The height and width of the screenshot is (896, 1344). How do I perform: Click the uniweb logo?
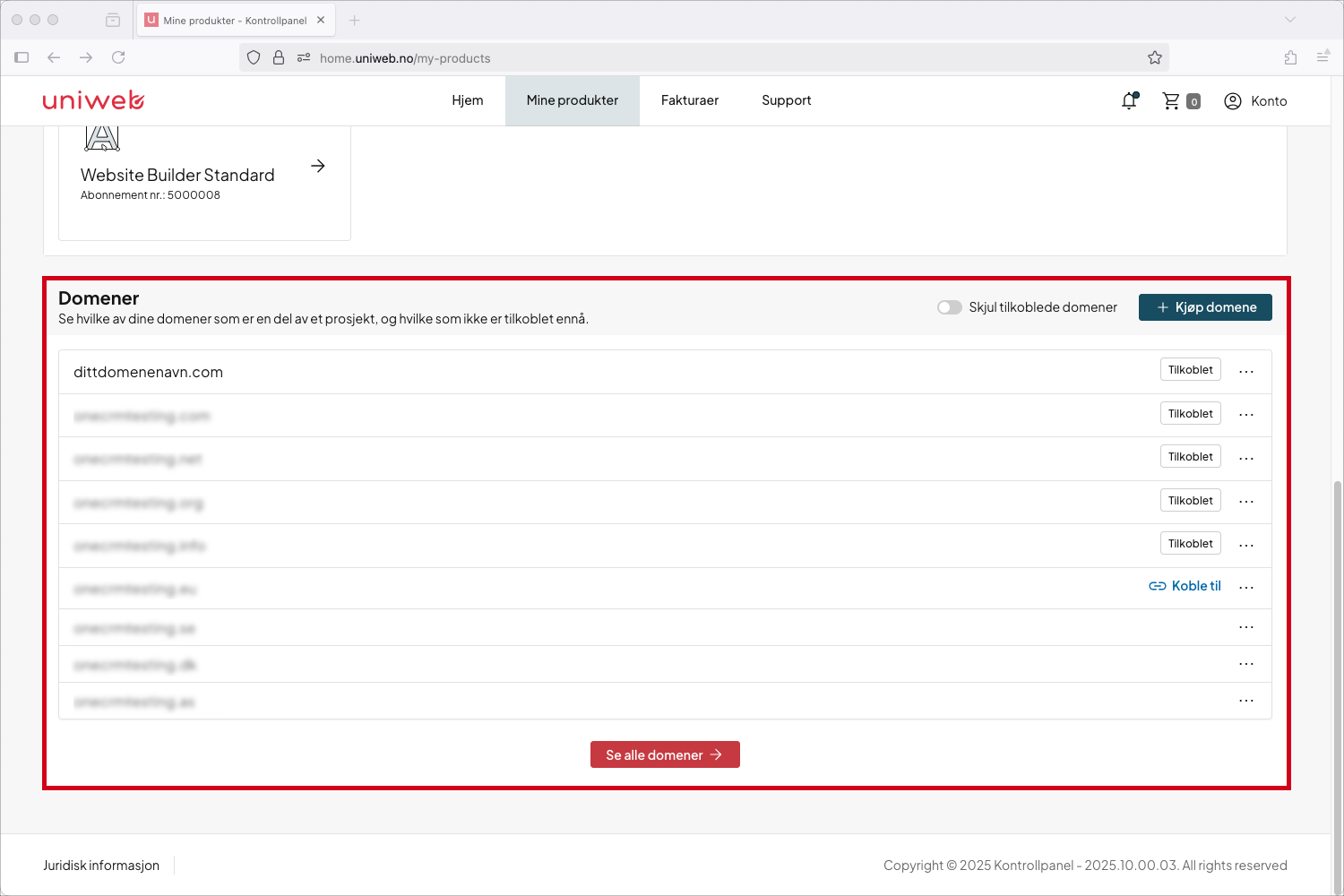point(93,100)
